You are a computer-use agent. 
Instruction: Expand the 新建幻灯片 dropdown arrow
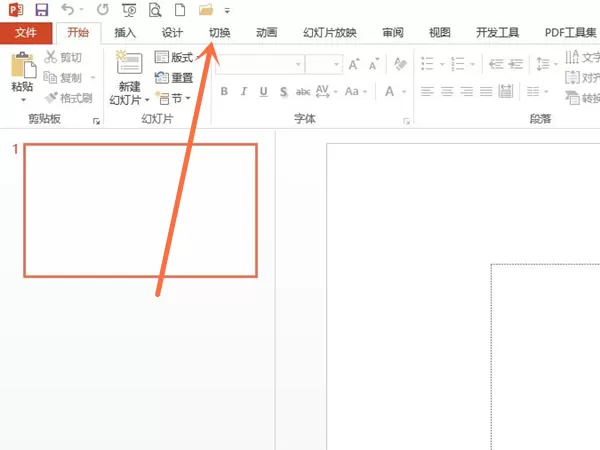click(147, 100)
